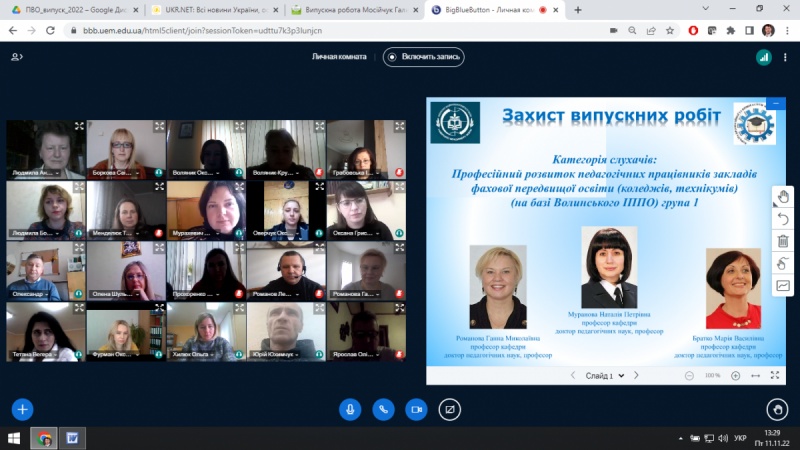Select the whiteboard Pan hand tool

tap(783, 197)
